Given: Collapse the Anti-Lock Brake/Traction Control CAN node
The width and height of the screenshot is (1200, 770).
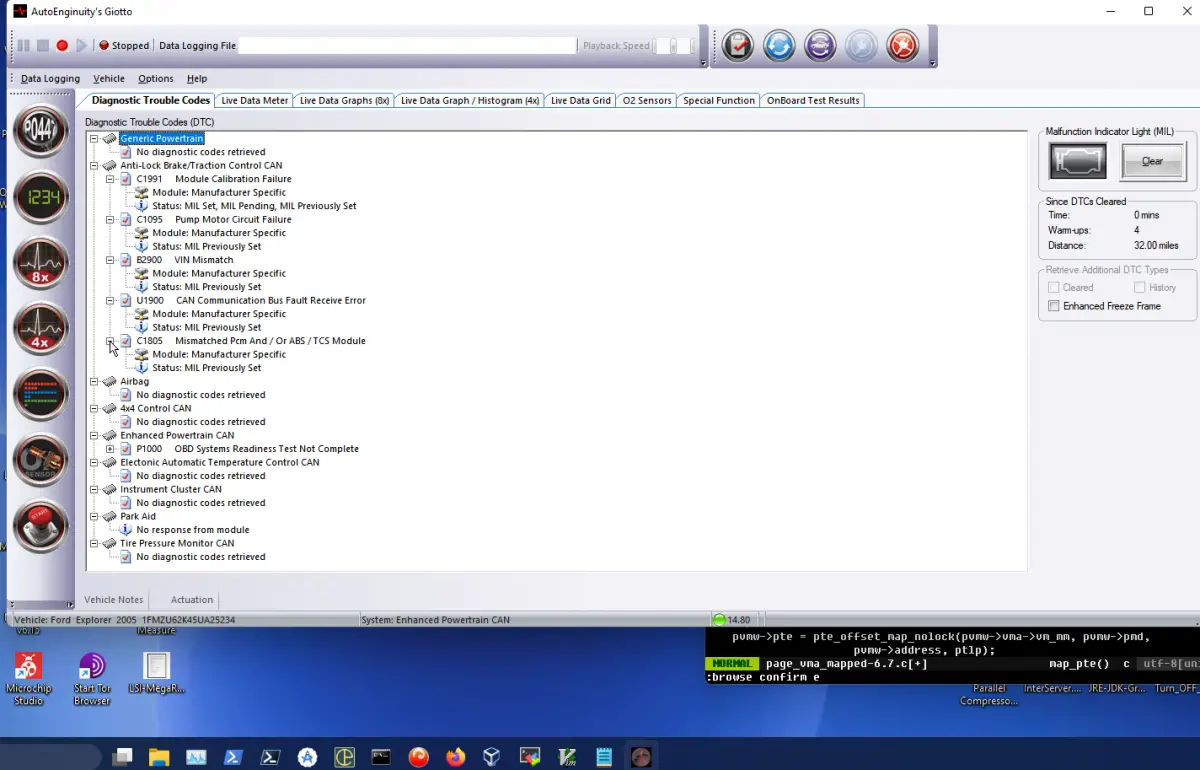Looking at the screenshot, I should coord(94,165).
